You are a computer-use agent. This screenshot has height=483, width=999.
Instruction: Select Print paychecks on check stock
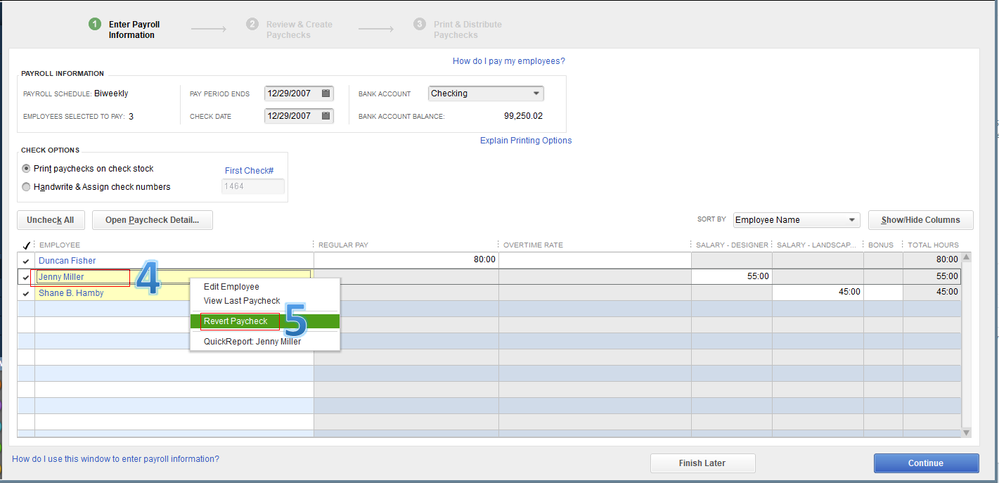[26, 168]
